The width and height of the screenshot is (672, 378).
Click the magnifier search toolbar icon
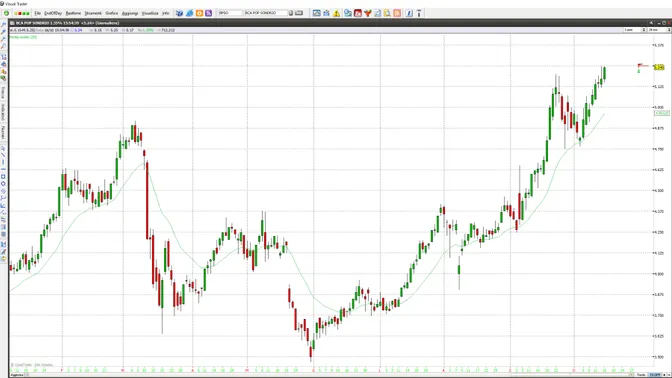pos(387,13)
